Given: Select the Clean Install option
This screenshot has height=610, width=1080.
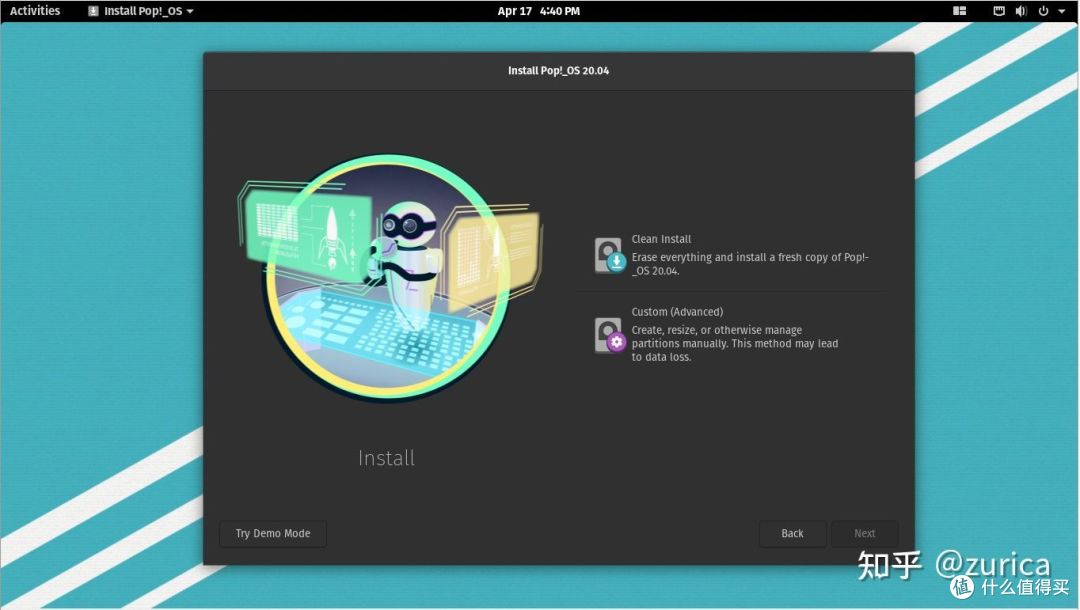Looking at the screenshot, I should (x=731, y=255).
